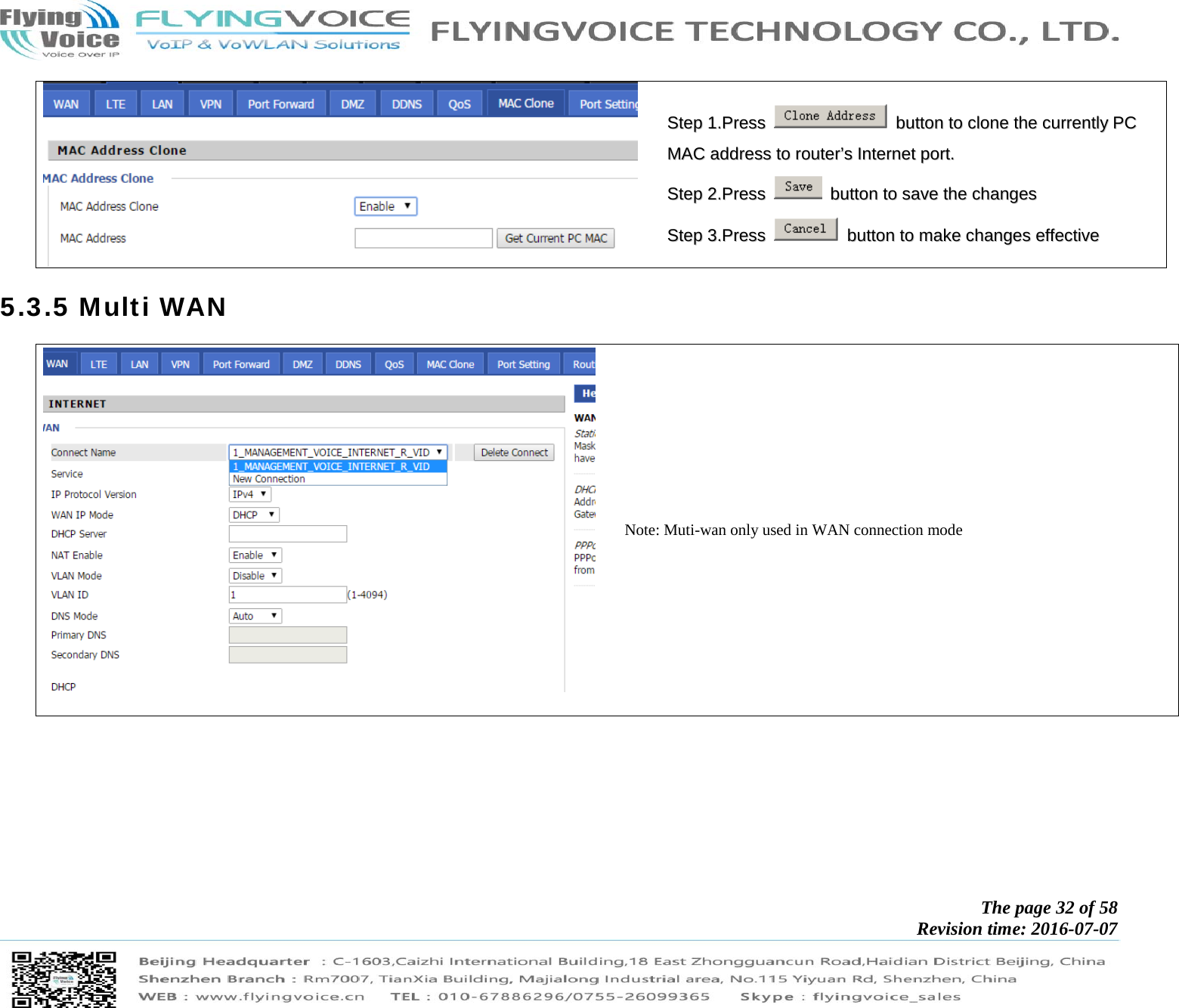Click the INTERNET section header bar
This screenshot has height=1008, width=1179.
click(x=304, y=404)
